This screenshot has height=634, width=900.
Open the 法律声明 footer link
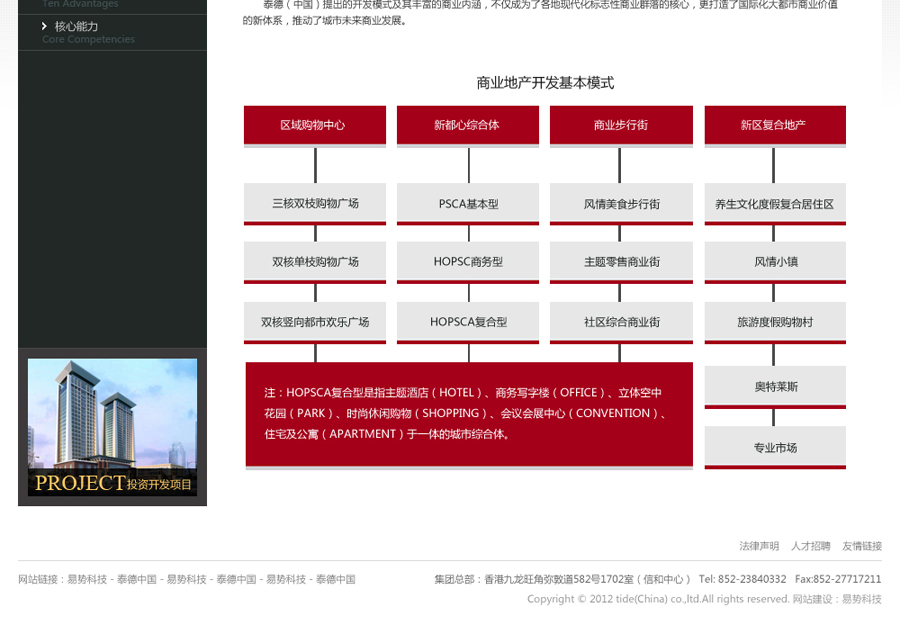[x=759, y=546]
